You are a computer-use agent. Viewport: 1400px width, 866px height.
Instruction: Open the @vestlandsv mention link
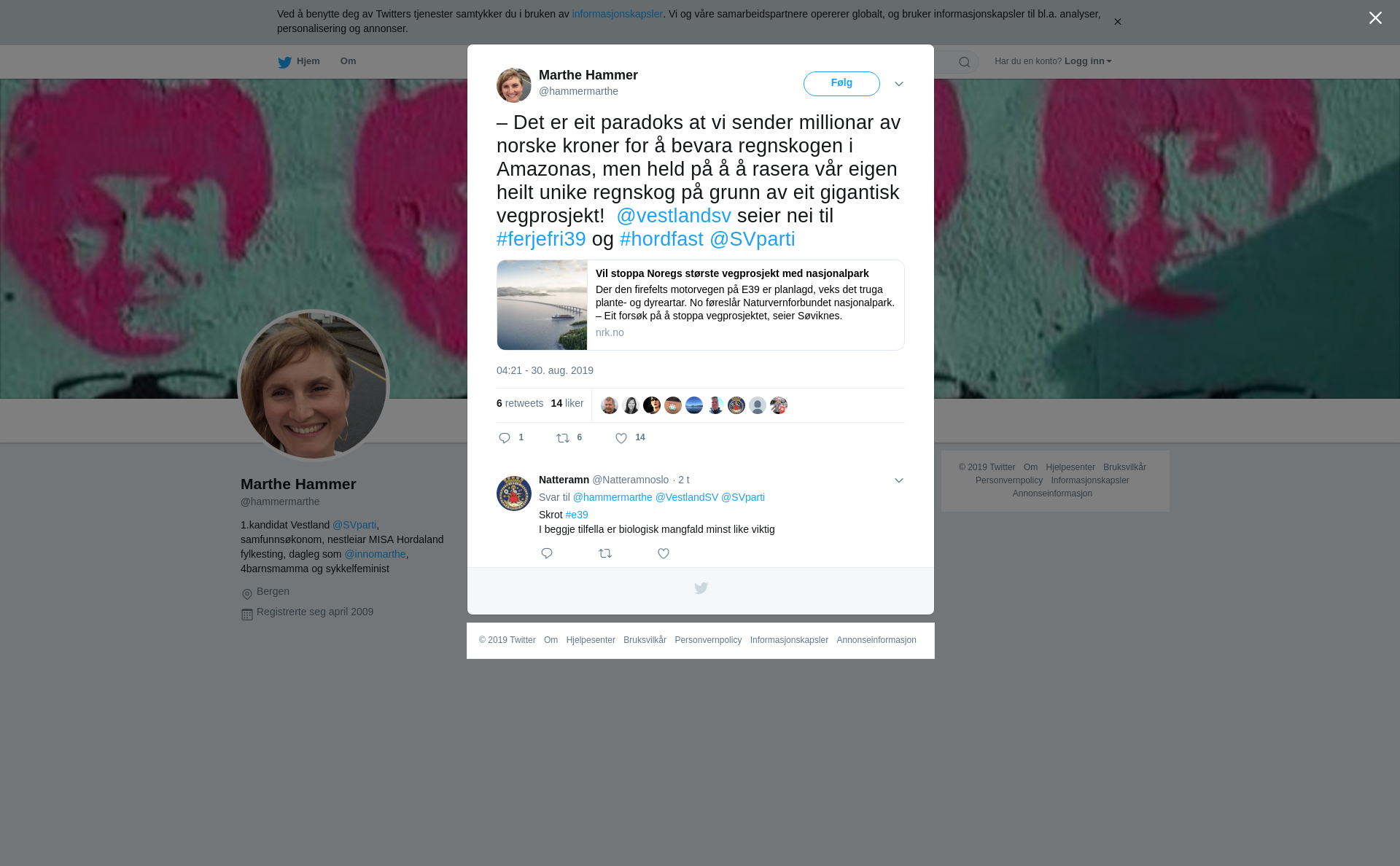pos(674,216)
